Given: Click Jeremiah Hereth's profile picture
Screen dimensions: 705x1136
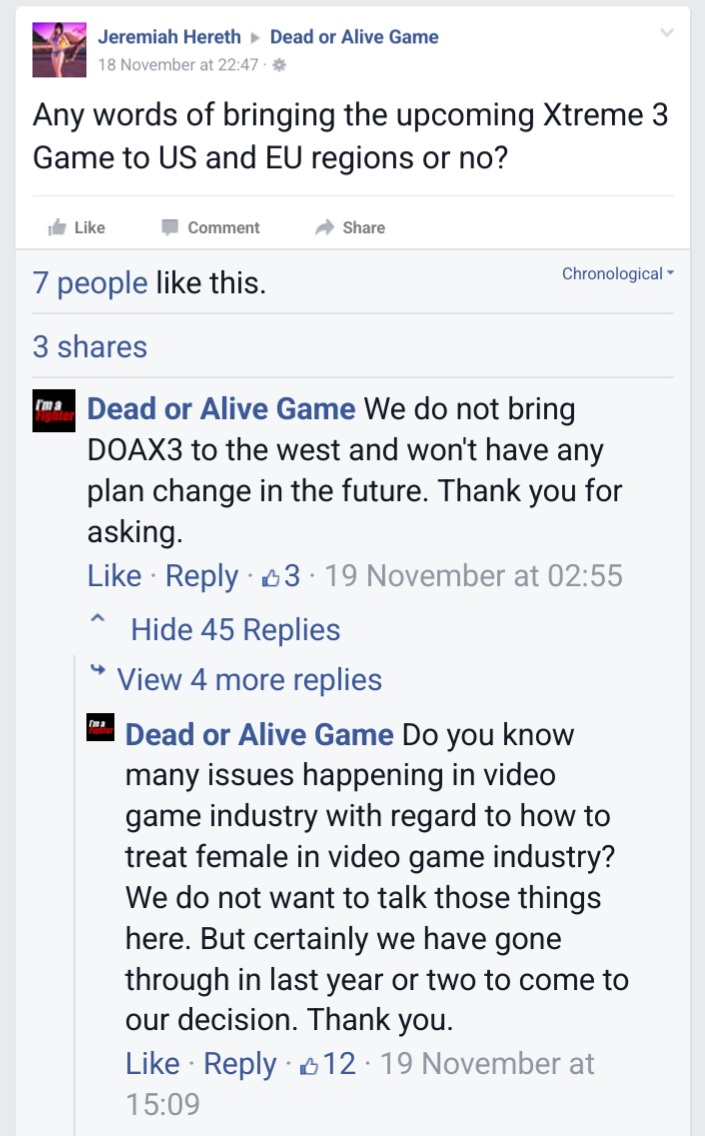Looking at the screenshot, I should [x=59, y=49].
